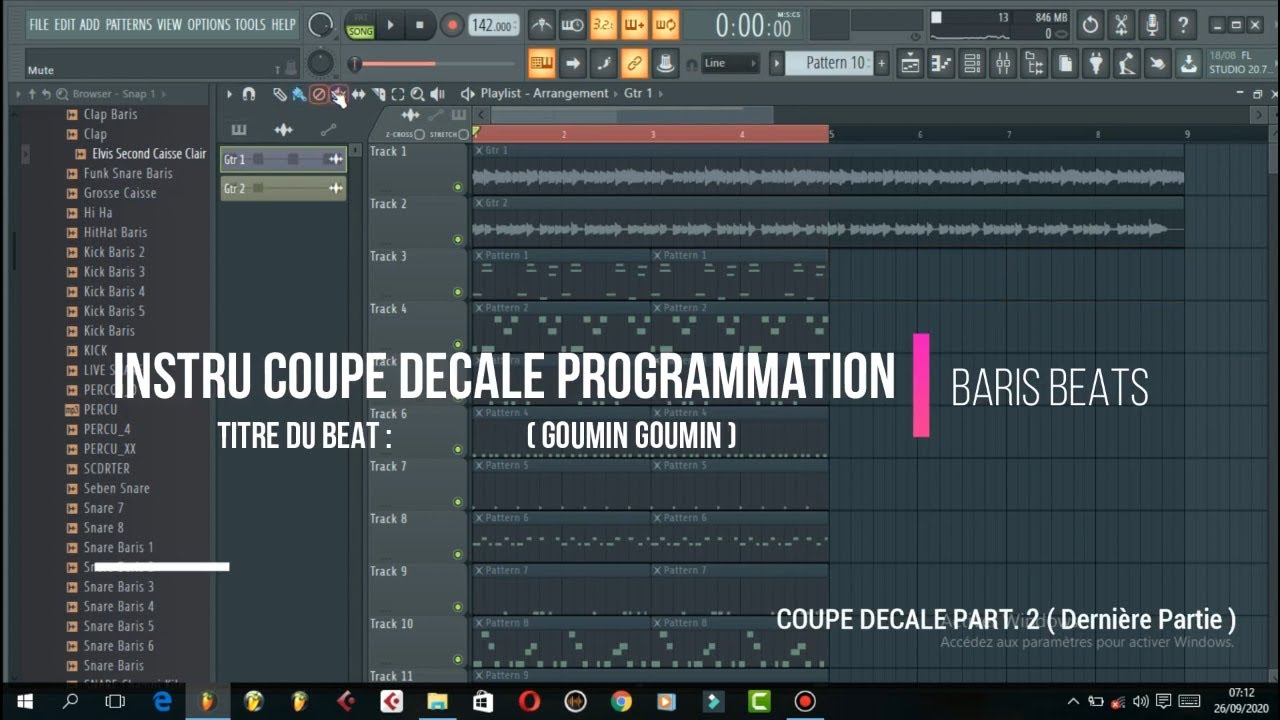1280x720 pixels.
Task: Adjust the 142.000 tempo field
Action: point(494,26)
